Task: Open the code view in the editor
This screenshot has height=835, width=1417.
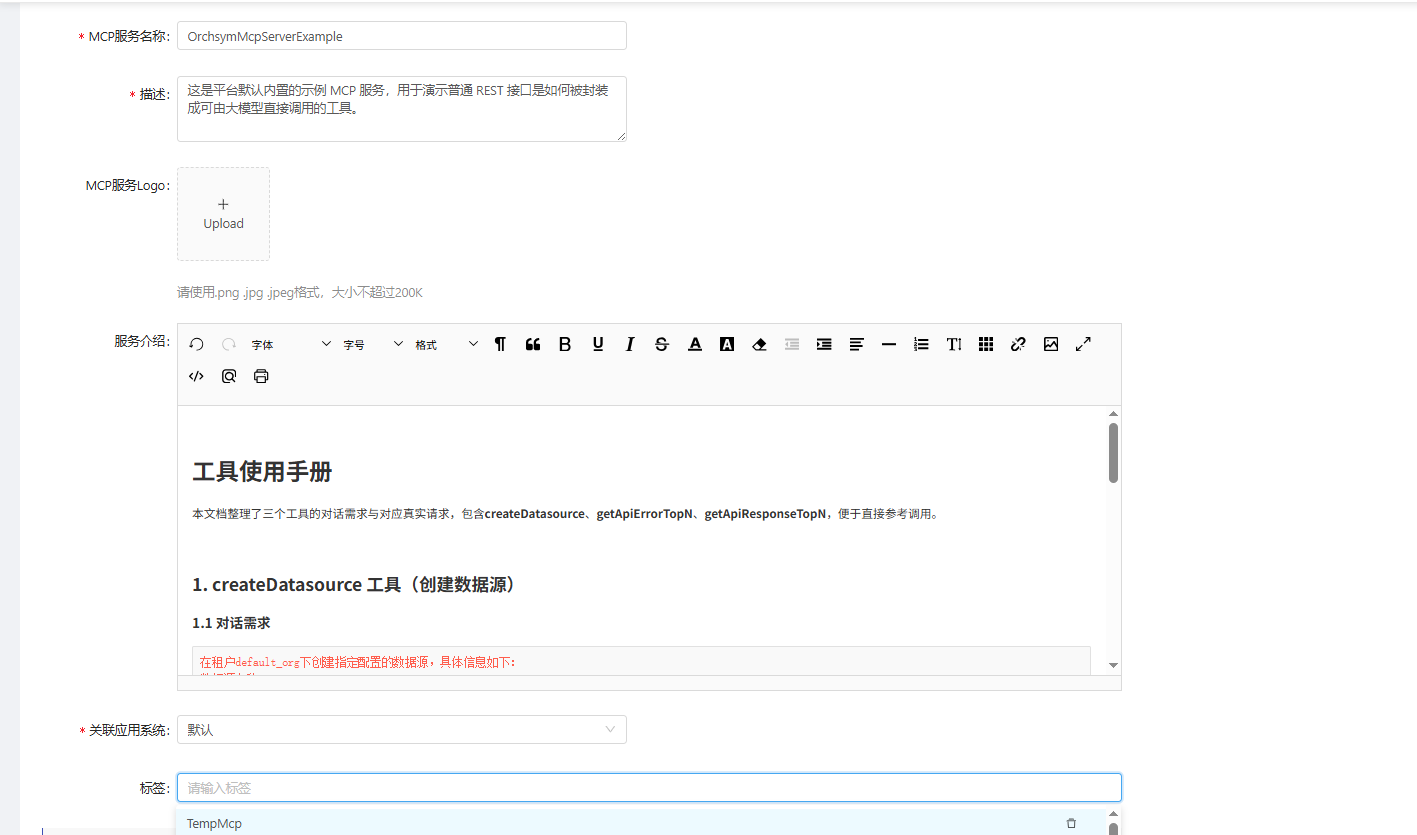Action: (196, 375)
